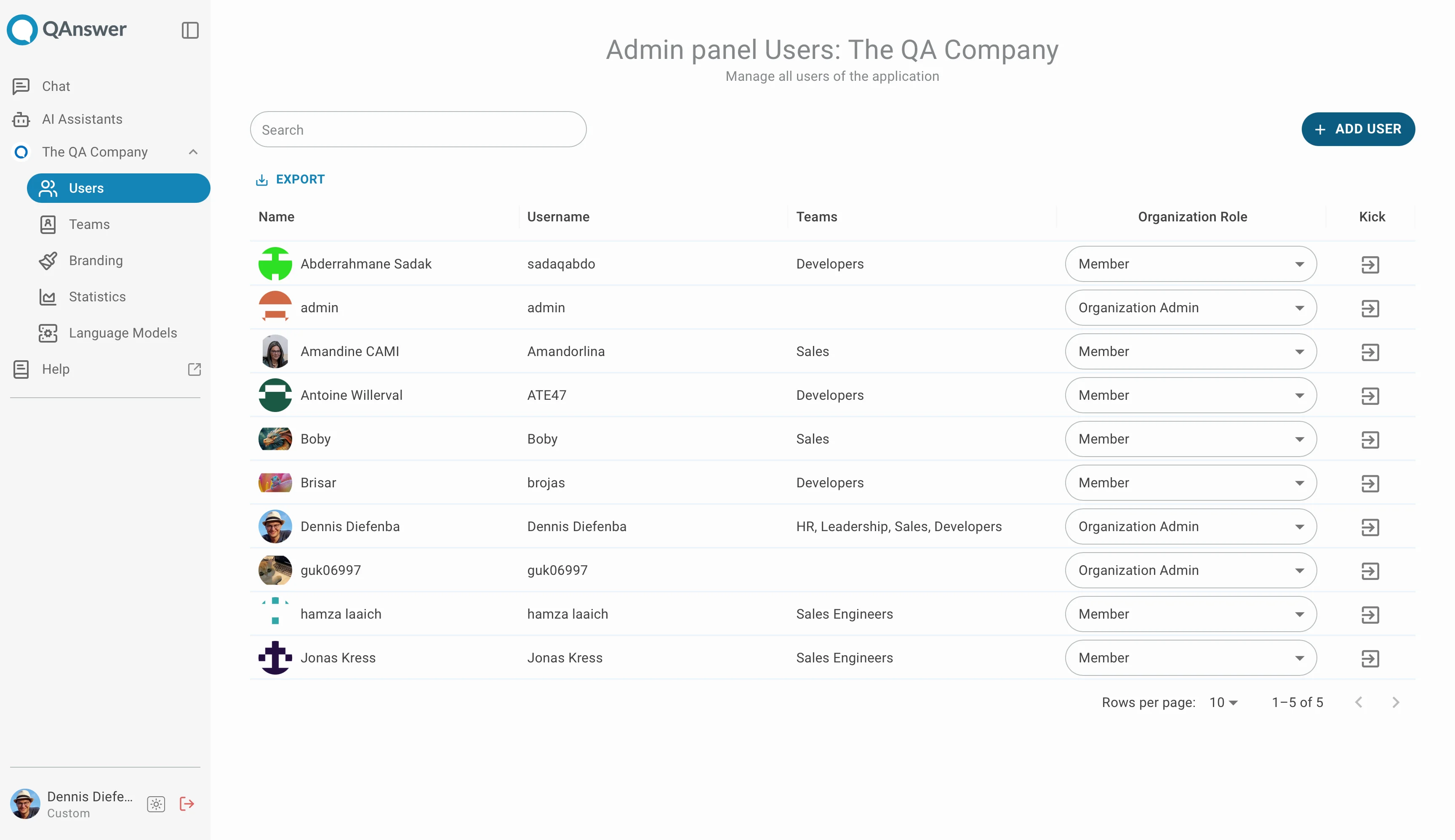Click the Organization Role column header
This screenshot has height=840, width=1455.
[x=1192, y=217]
